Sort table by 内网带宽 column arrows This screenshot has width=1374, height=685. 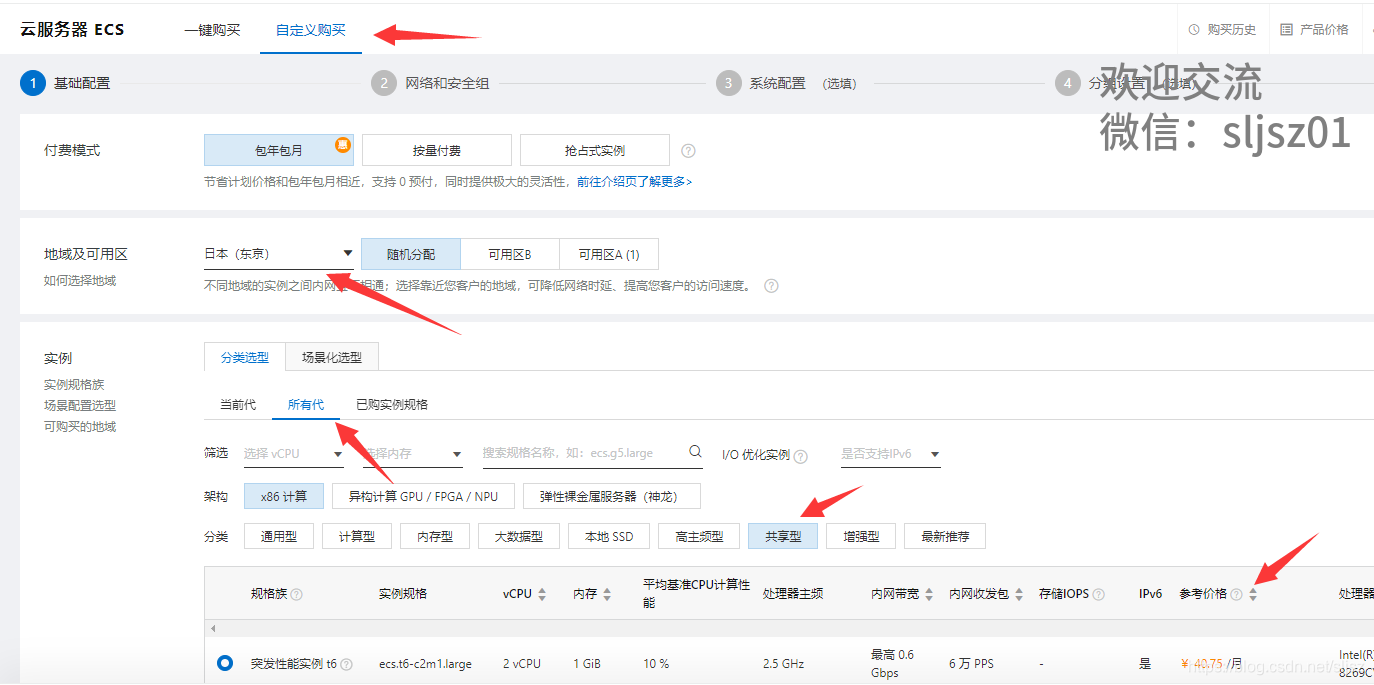tap(928, 594)
